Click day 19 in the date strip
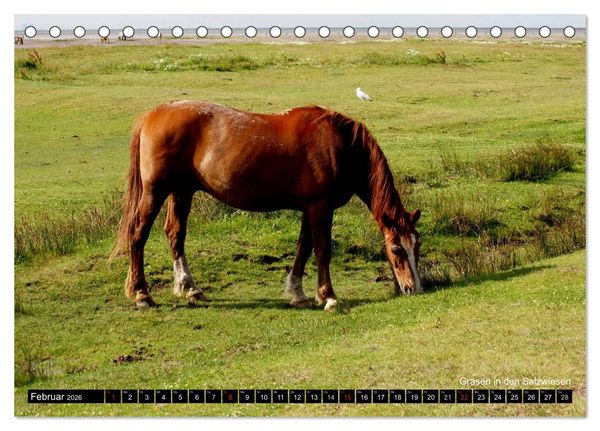The image size is (600, 431). pyautogui.click(x=414, y=397)
